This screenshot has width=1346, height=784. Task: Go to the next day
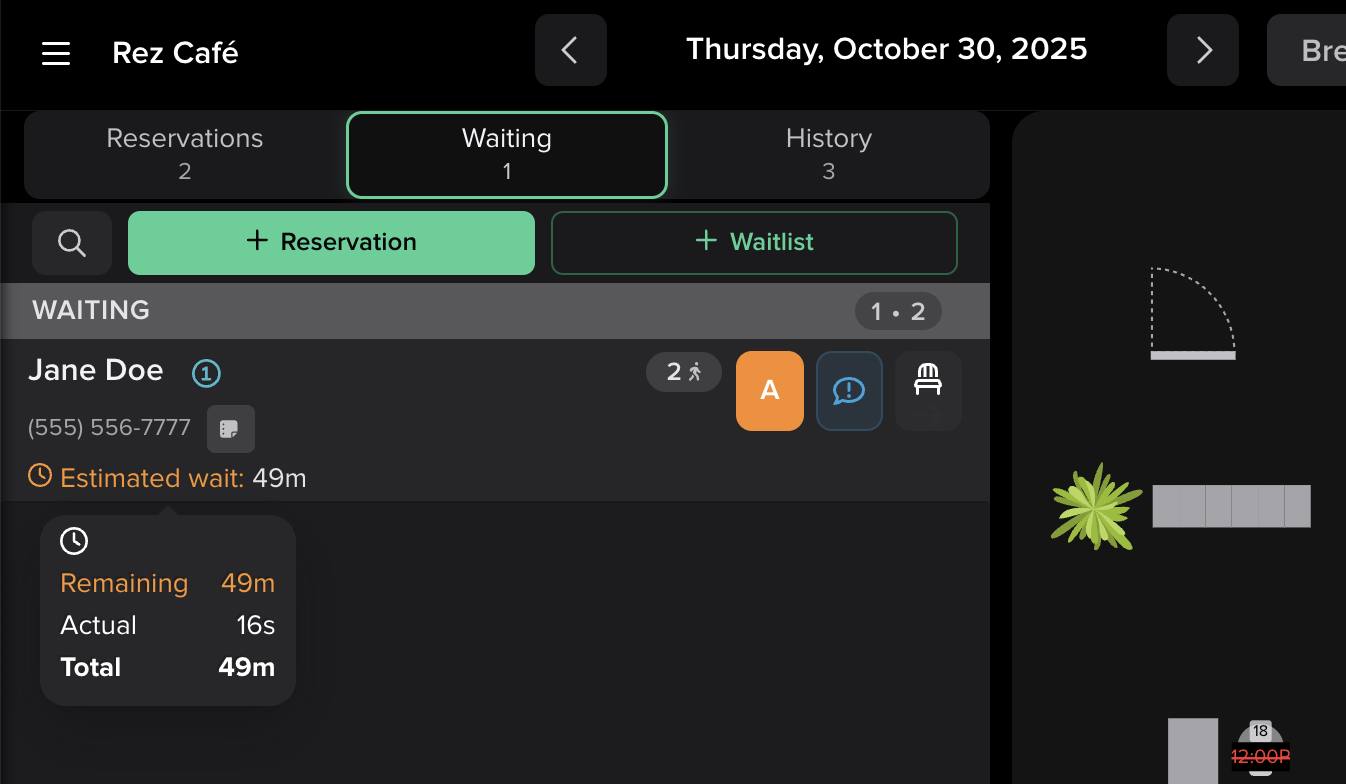[x=1203, y=50]
